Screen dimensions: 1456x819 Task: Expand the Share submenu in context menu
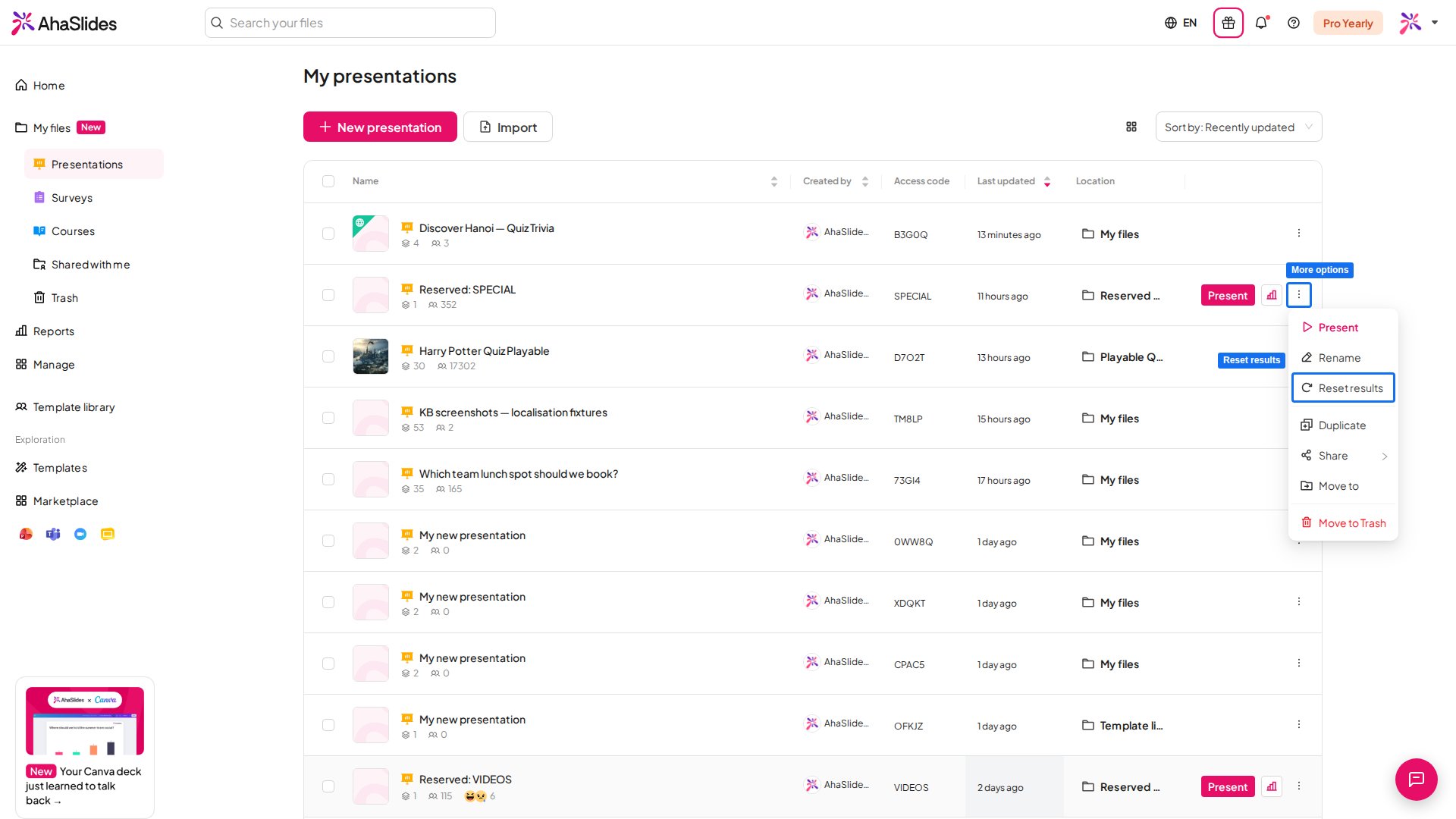pyautogui.click(x=1344, y=456)
